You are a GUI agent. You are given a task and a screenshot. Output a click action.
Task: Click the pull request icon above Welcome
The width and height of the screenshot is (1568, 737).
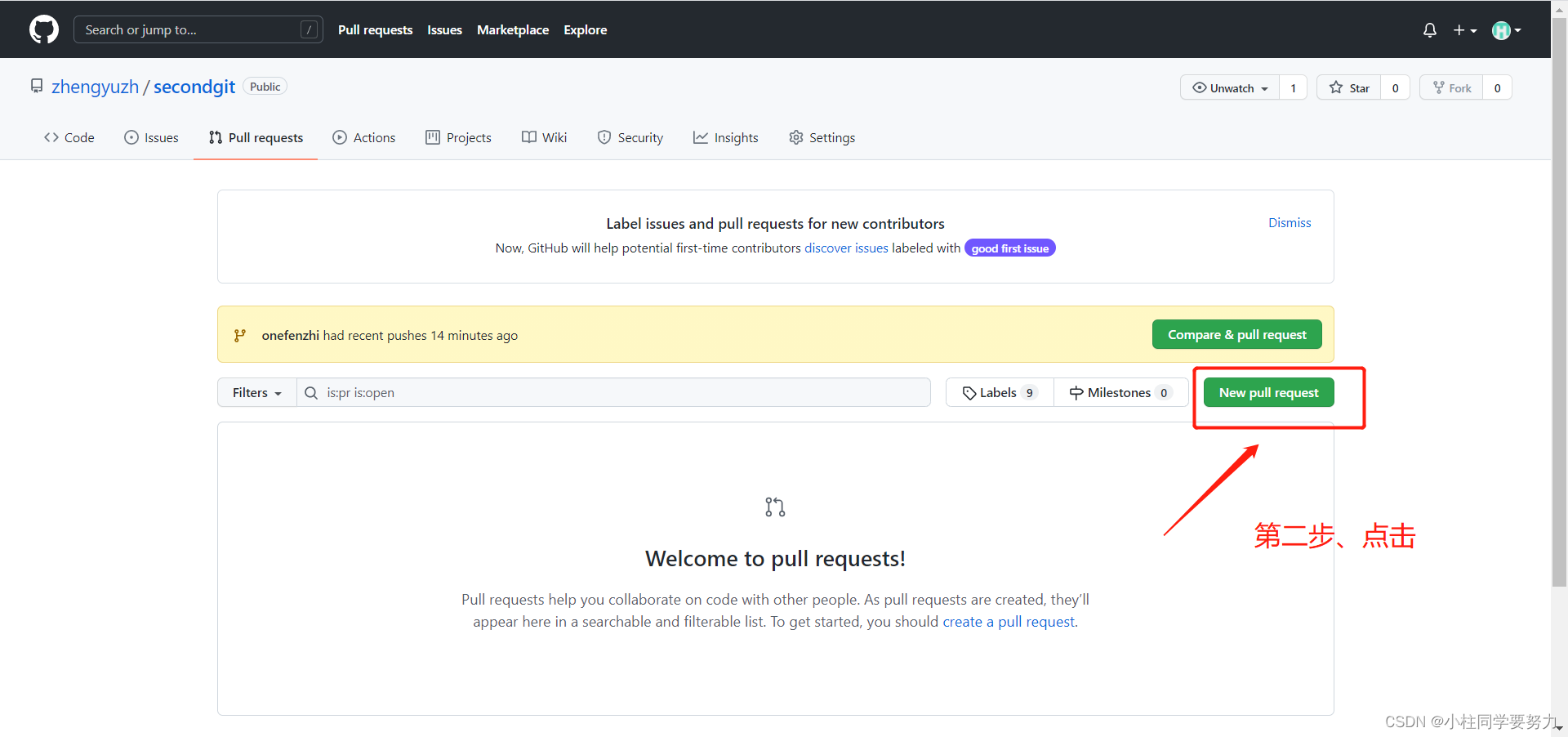tap(775, 507)
